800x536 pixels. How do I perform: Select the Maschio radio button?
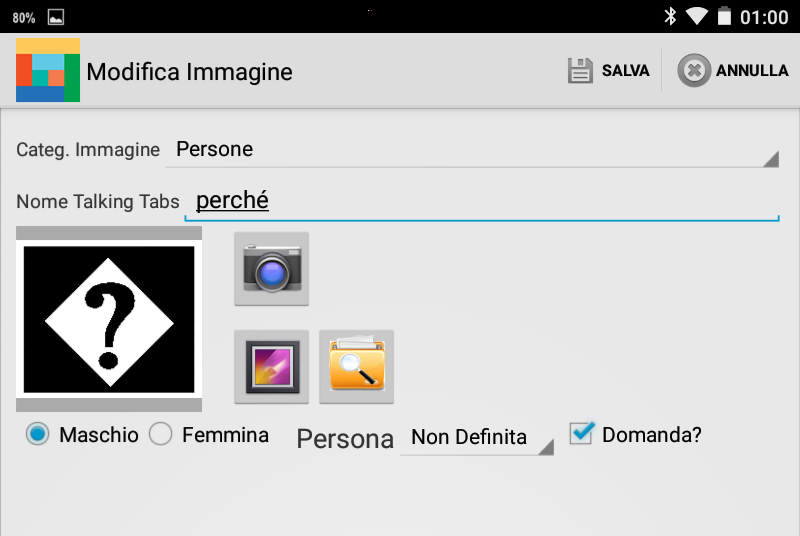pos(38,435)
